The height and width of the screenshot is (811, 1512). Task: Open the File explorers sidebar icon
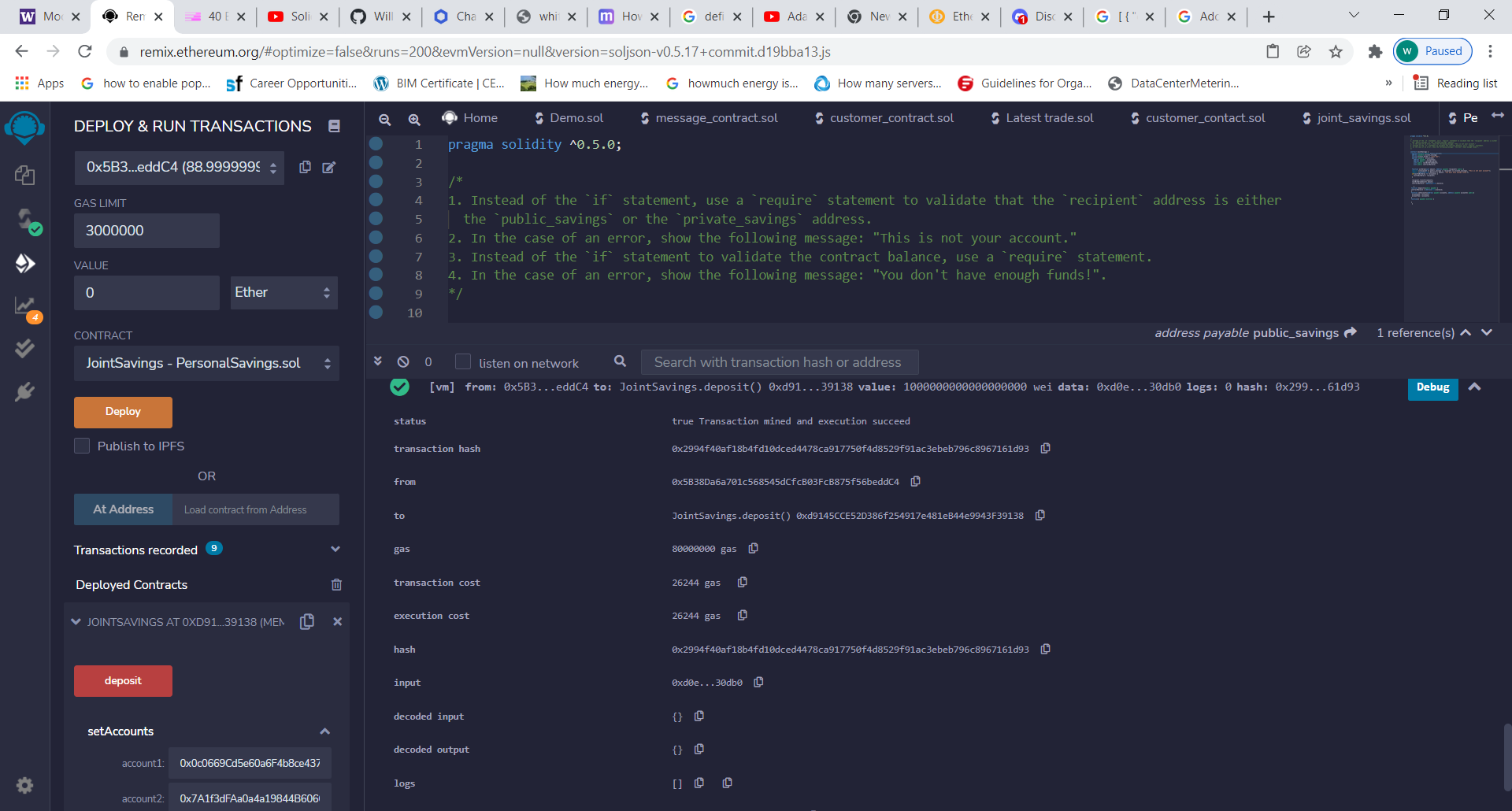coord(24,175)
